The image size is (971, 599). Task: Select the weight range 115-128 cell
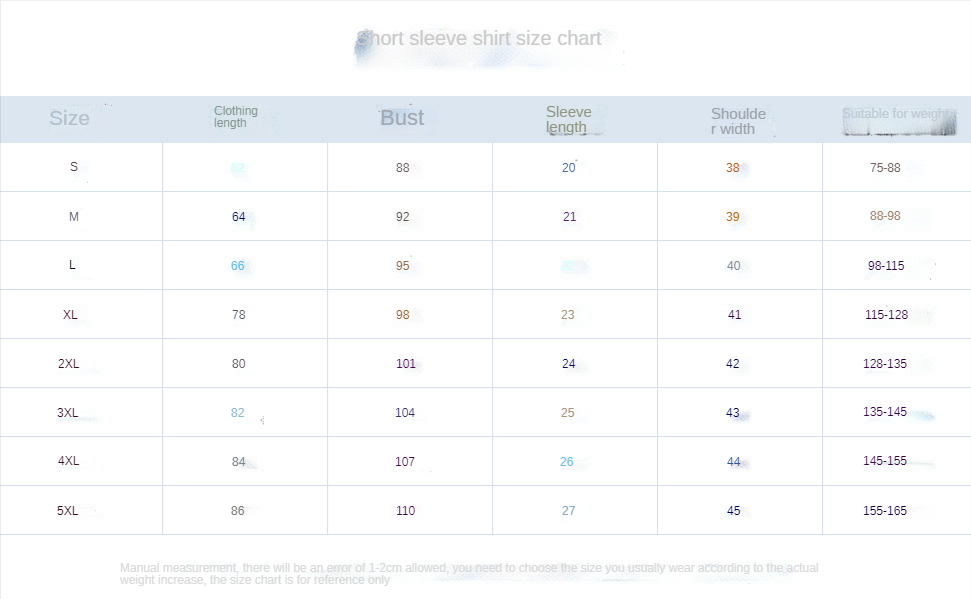coord(886,315)
